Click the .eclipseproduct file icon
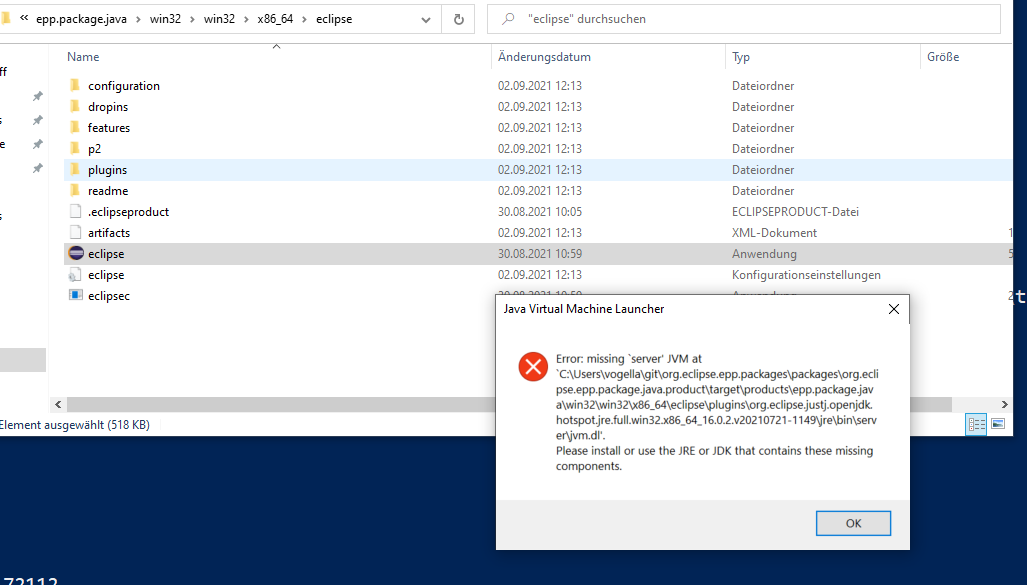This screenshot has height=585, width=1027. point(75,212)
